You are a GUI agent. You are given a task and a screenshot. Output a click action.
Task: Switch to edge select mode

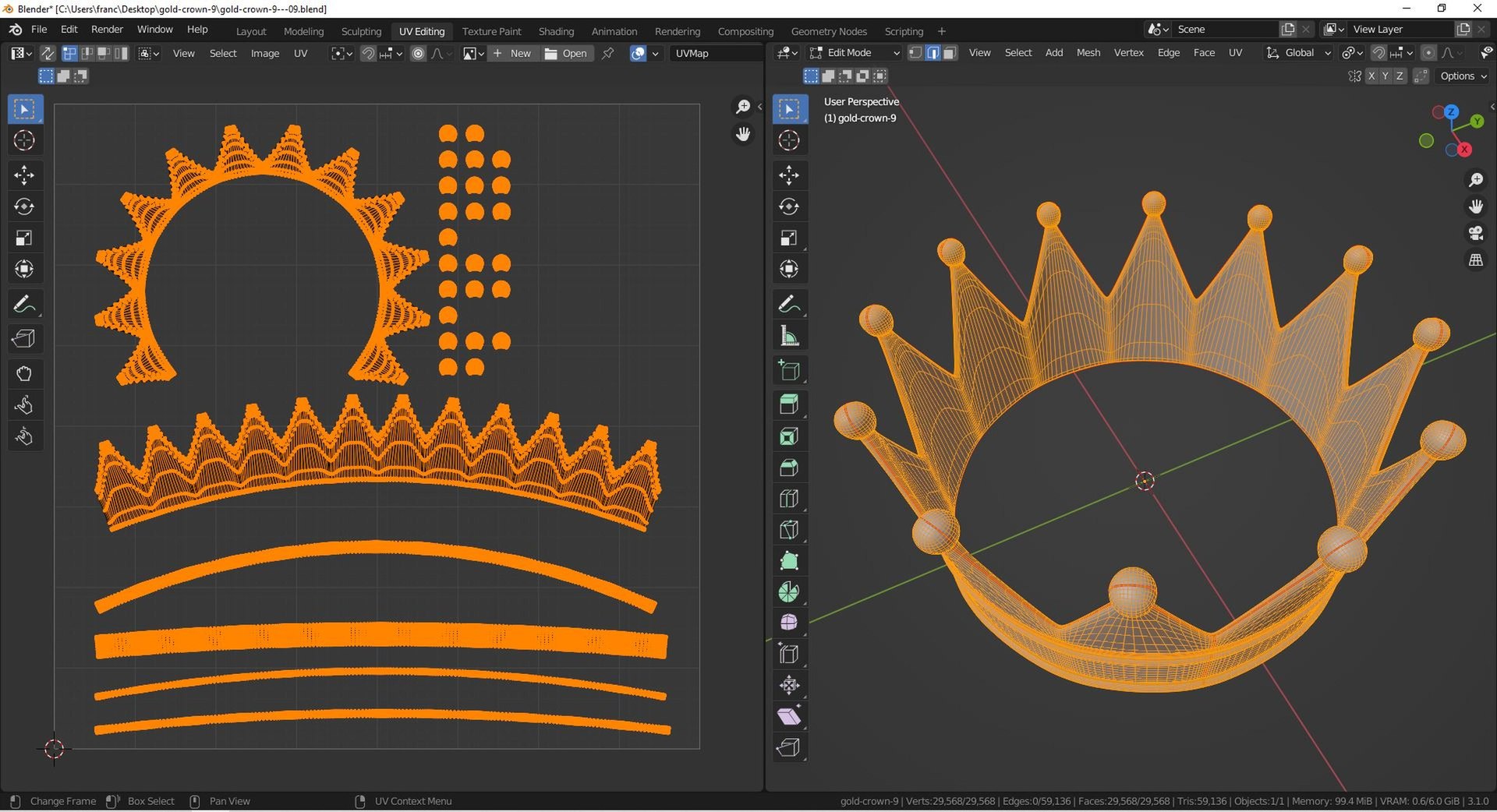point(933,53)
